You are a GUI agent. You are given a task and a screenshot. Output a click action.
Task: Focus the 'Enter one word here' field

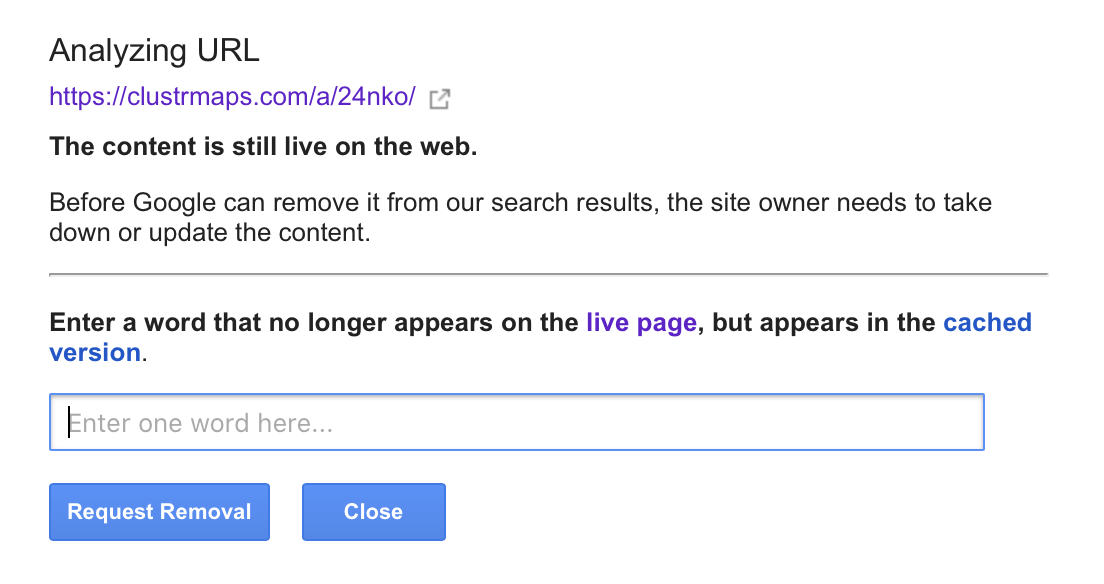516,422
